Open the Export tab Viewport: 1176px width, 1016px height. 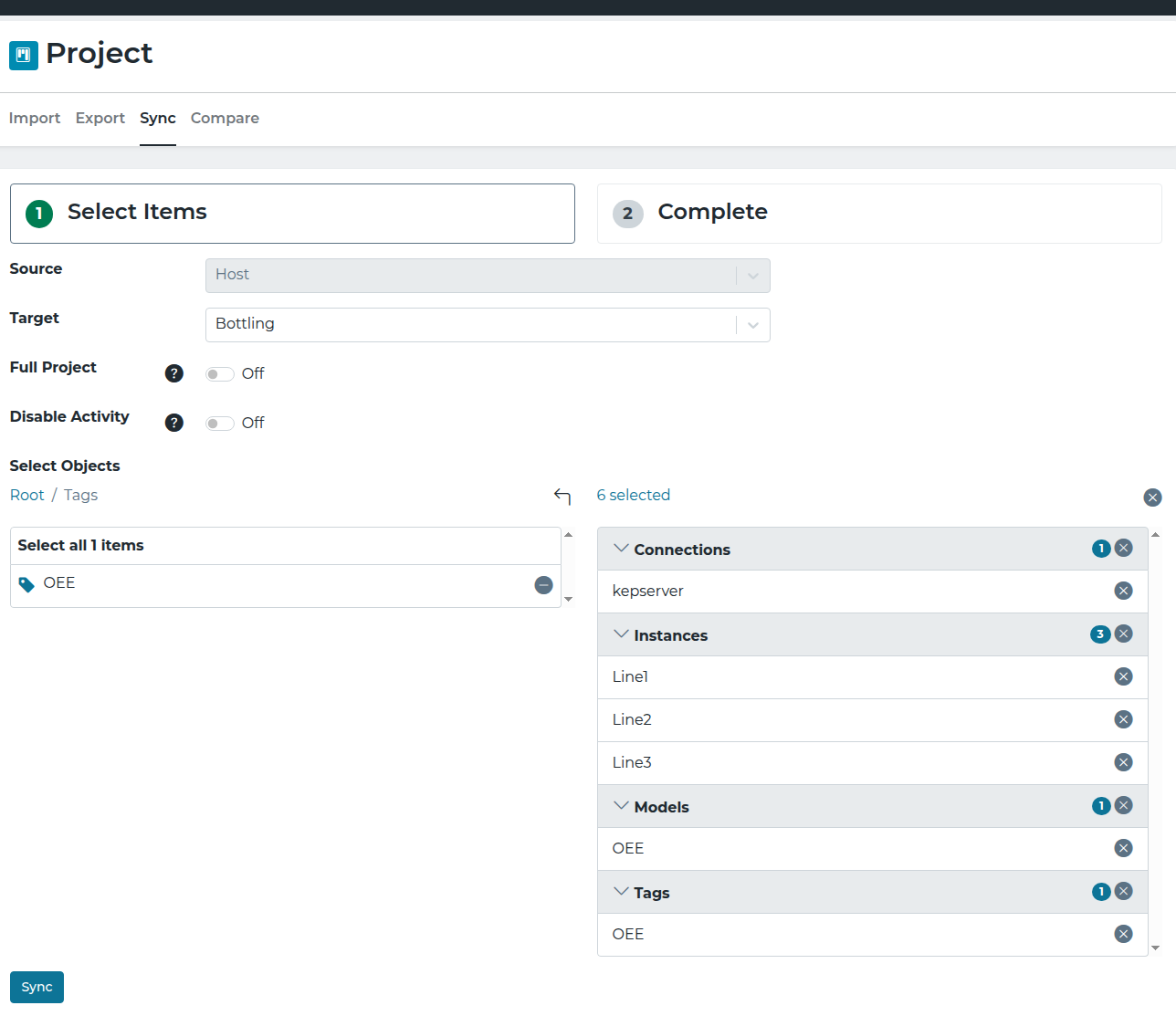pos(100,118)
